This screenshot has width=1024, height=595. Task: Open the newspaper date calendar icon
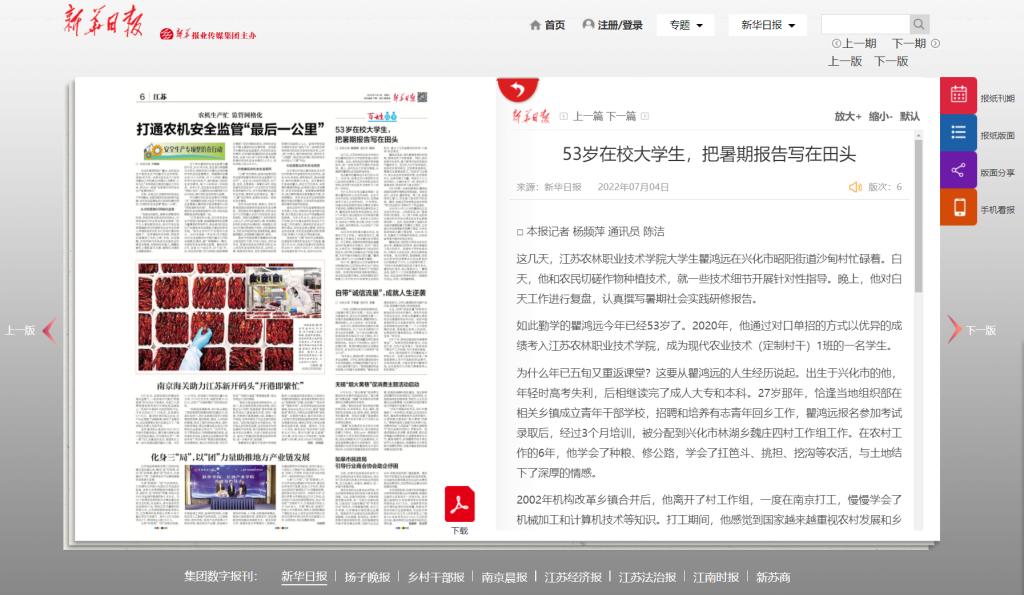(x=958, y=96)
